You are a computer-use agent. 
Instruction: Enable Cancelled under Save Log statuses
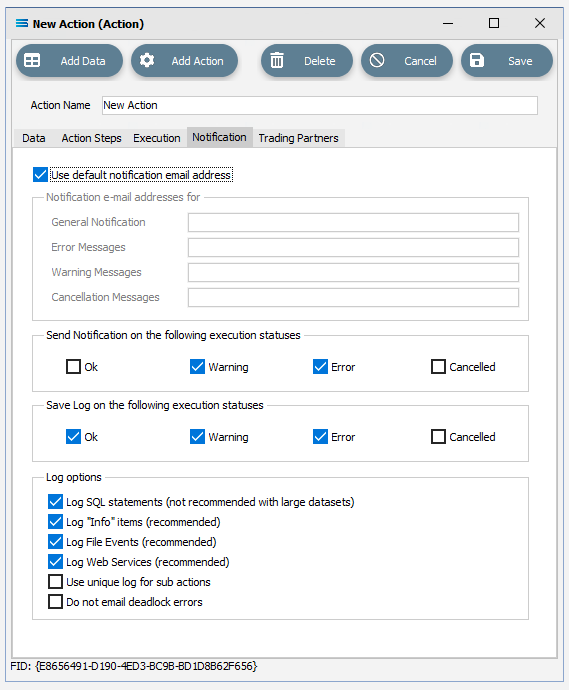click(x=438, y=437)
